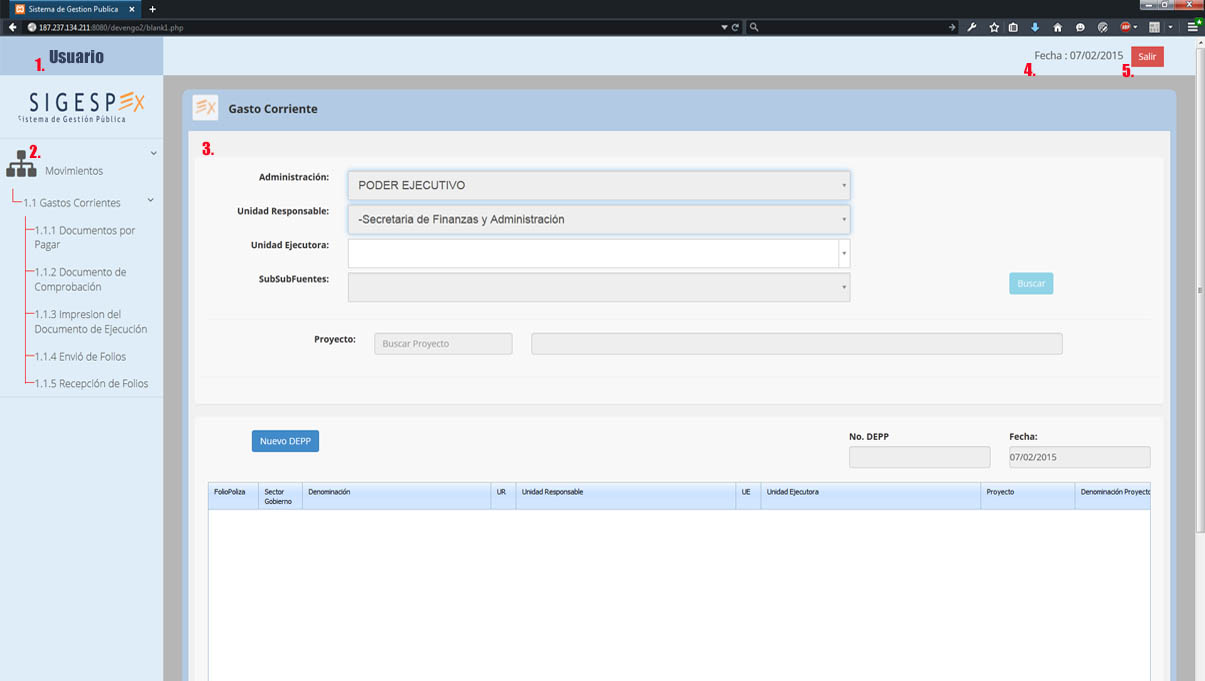Click the Sector Gobierno column header

click(280, 496)
